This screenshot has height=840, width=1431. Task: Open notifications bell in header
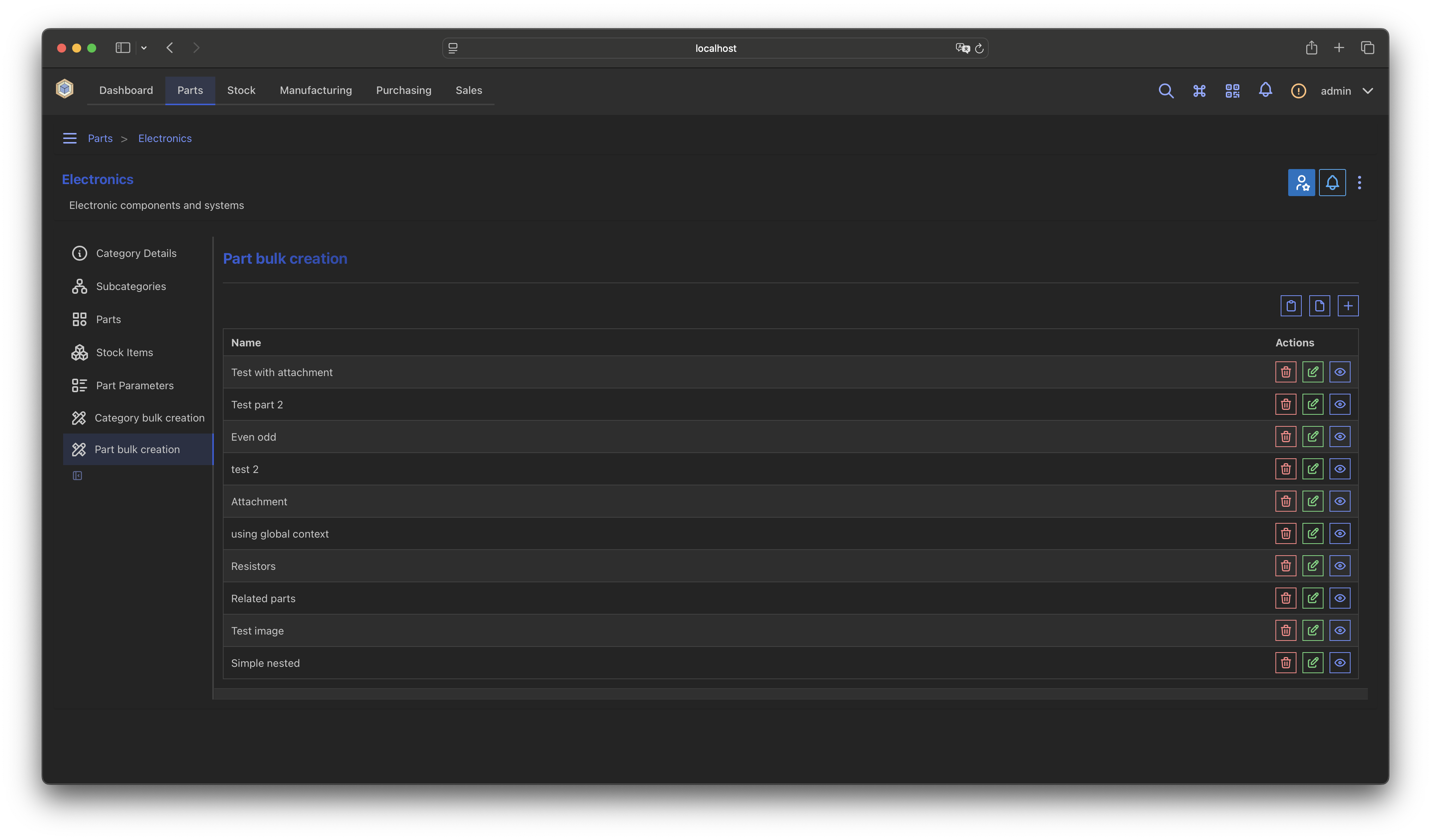click(1265, 90)
